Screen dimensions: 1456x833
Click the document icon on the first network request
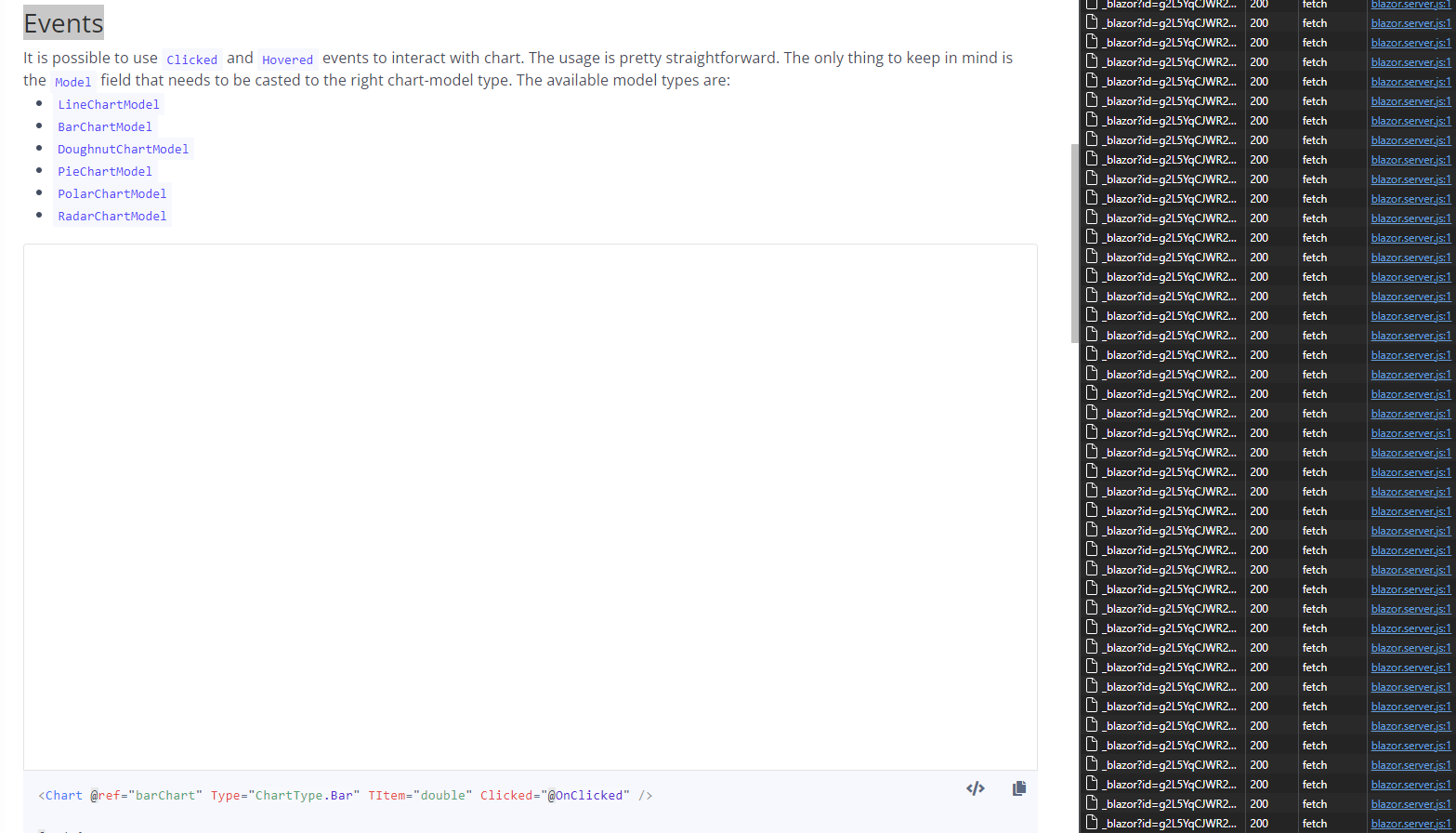coord(1091,5)
